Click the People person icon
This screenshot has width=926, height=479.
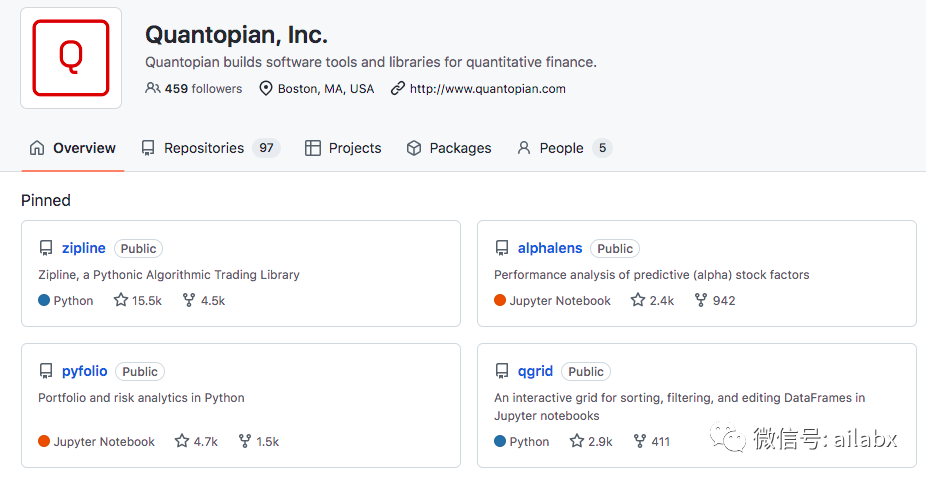524,148
